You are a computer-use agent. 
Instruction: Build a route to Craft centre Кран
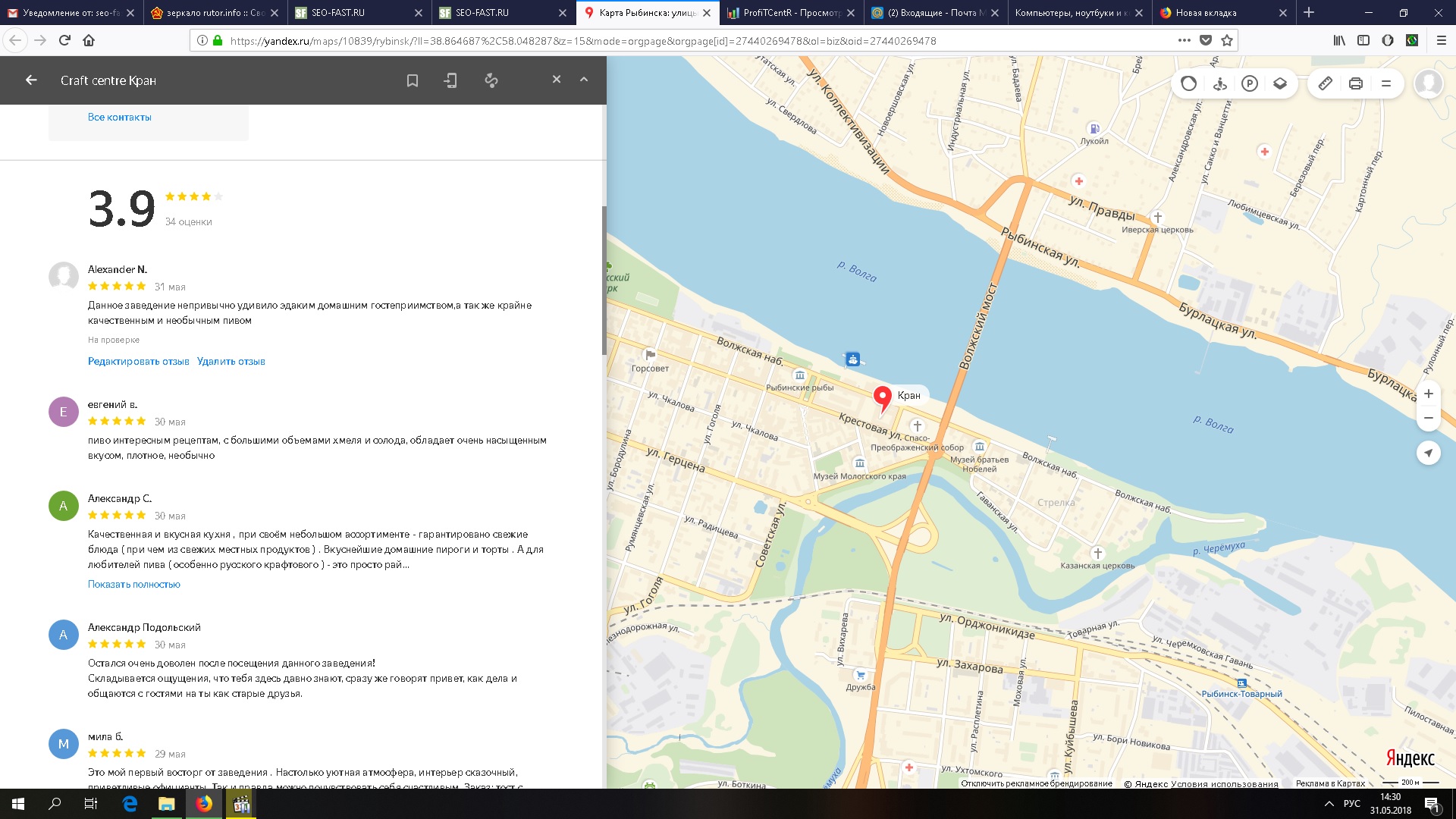[x=491, y=80]
